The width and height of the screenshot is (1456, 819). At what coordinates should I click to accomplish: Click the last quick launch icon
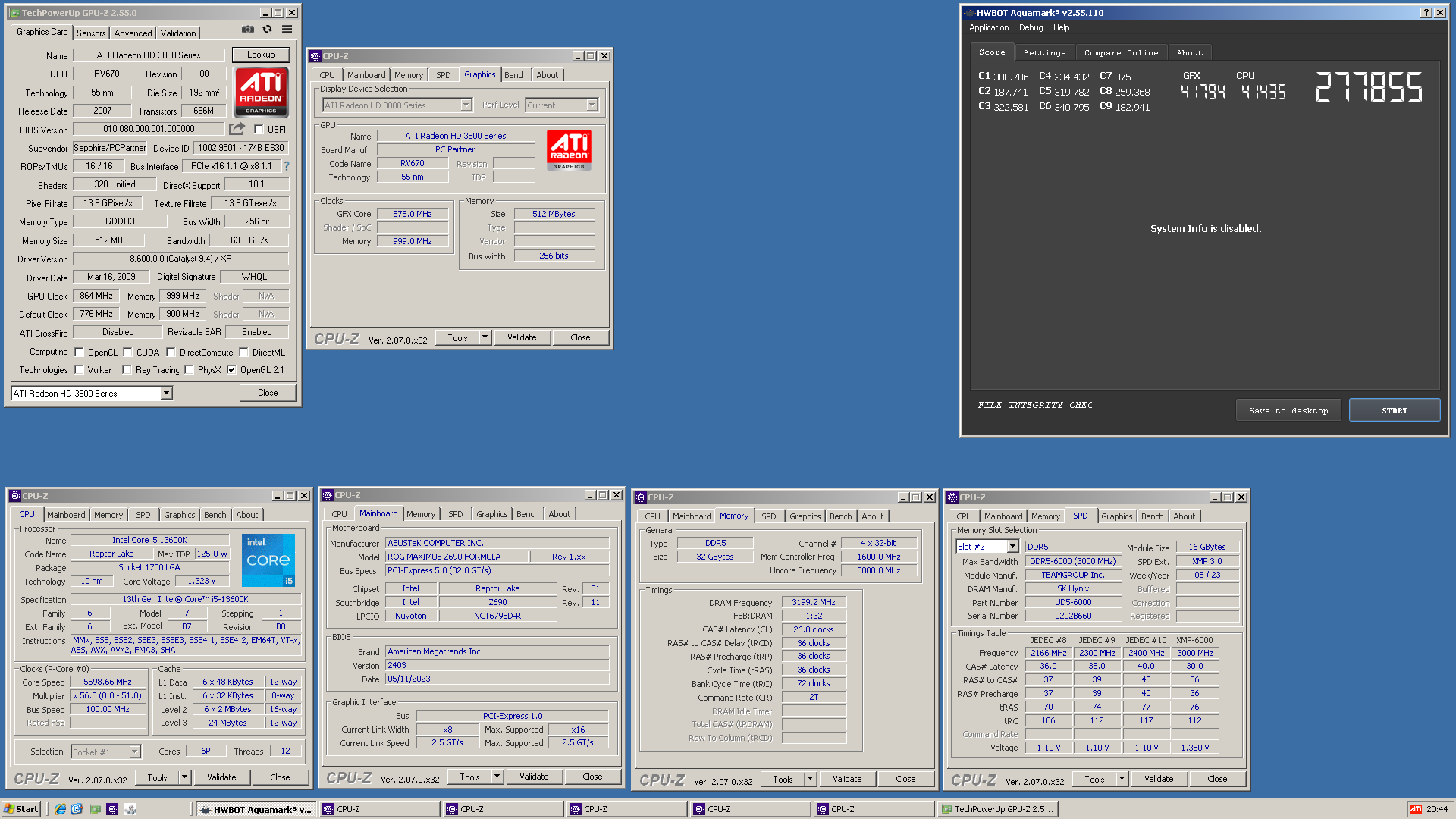[130, 809]
